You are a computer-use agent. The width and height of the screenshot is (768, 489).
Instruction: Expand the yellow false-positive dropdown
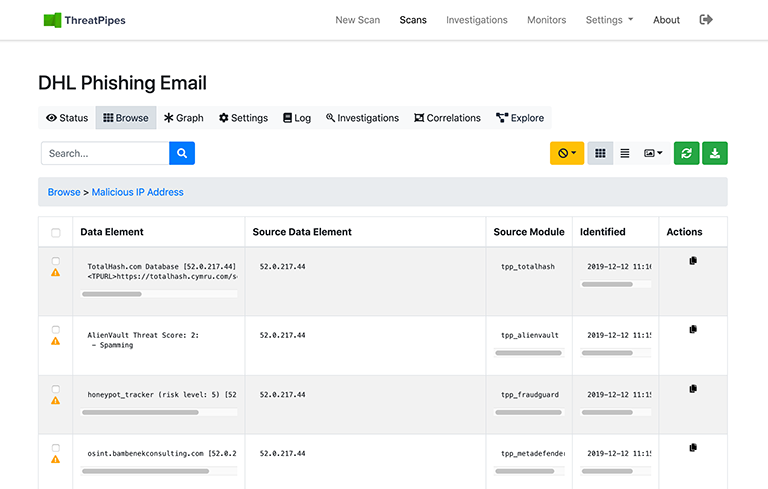click(567, 153)
